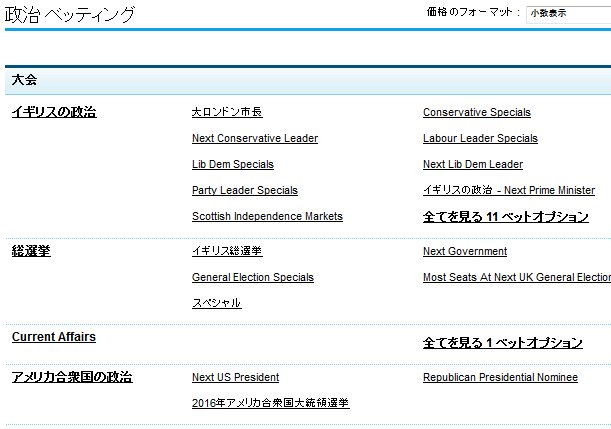Open the 大ロンドン市長 market link
Screen dimensions: 611x429
click(x=227, y=113)
